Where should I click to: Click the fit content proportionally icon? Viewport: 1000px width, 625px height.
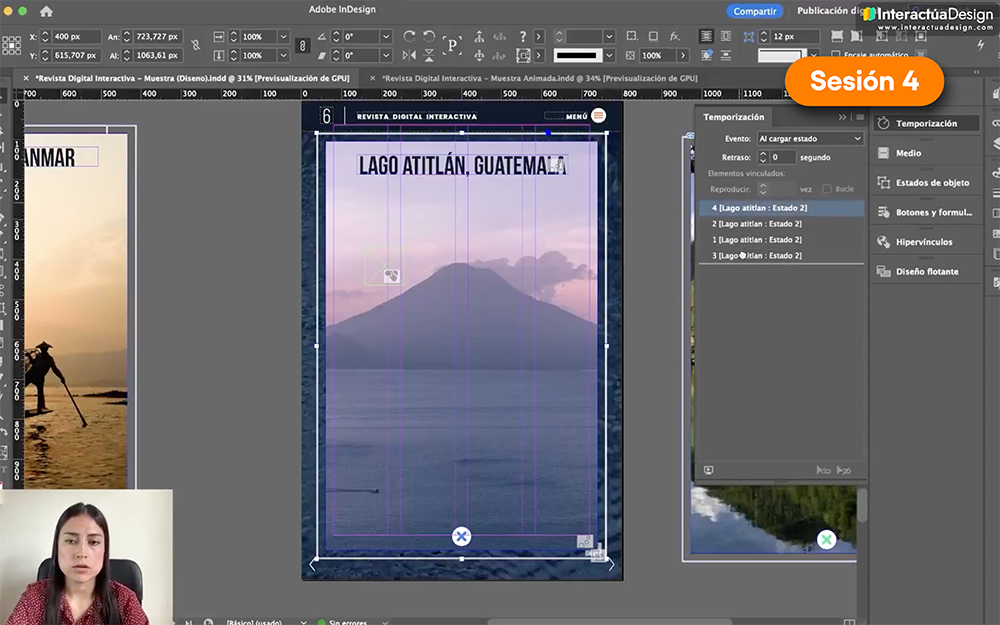tap(857, 36)
